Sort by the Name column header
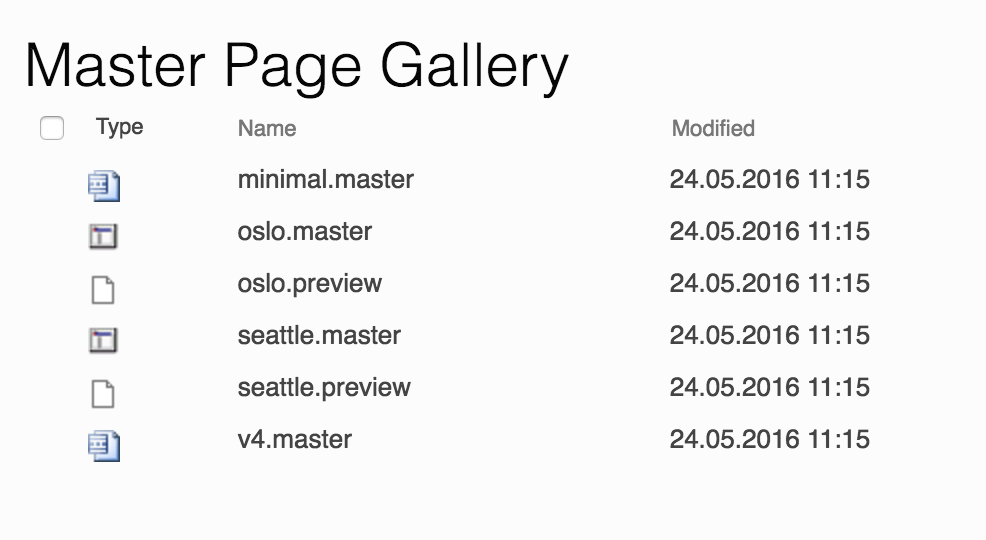Image resolution: width=986 pixels, height=540 pixels. [267, 128]
